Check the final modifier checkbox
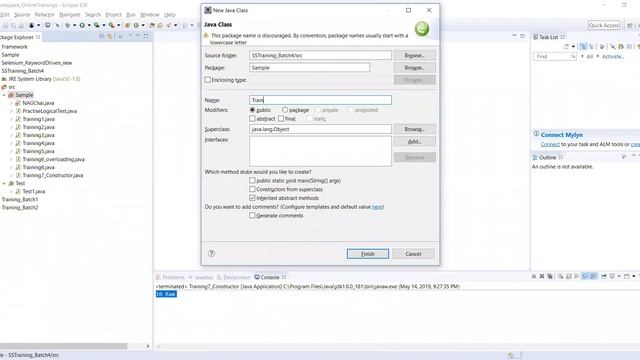The image size is (640, 360). point(281,118)
